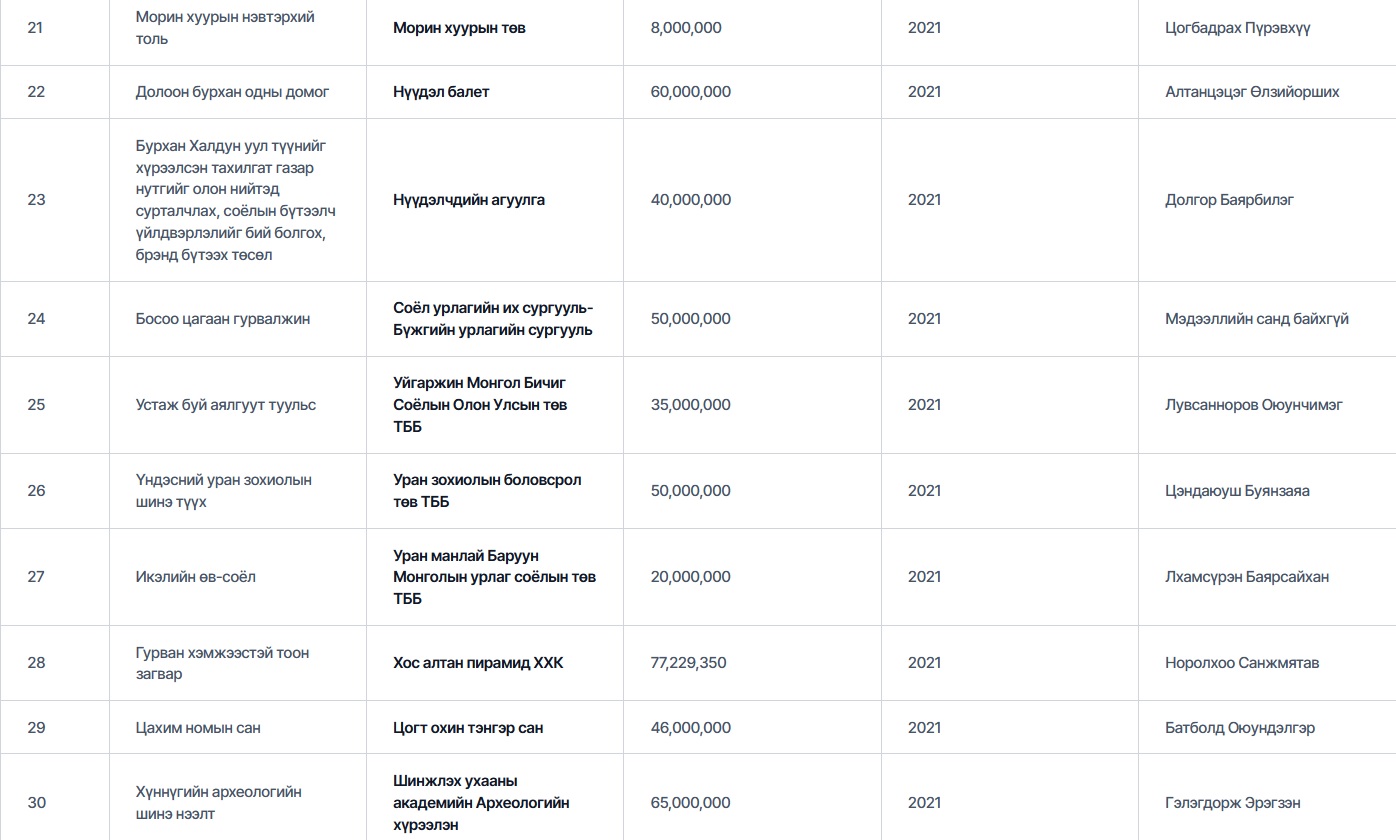This screenshot has width=1396, height=840.
Task: Select the Гурван хэмжээстэй тоон загвар project
Action: (x=222, y=663)
